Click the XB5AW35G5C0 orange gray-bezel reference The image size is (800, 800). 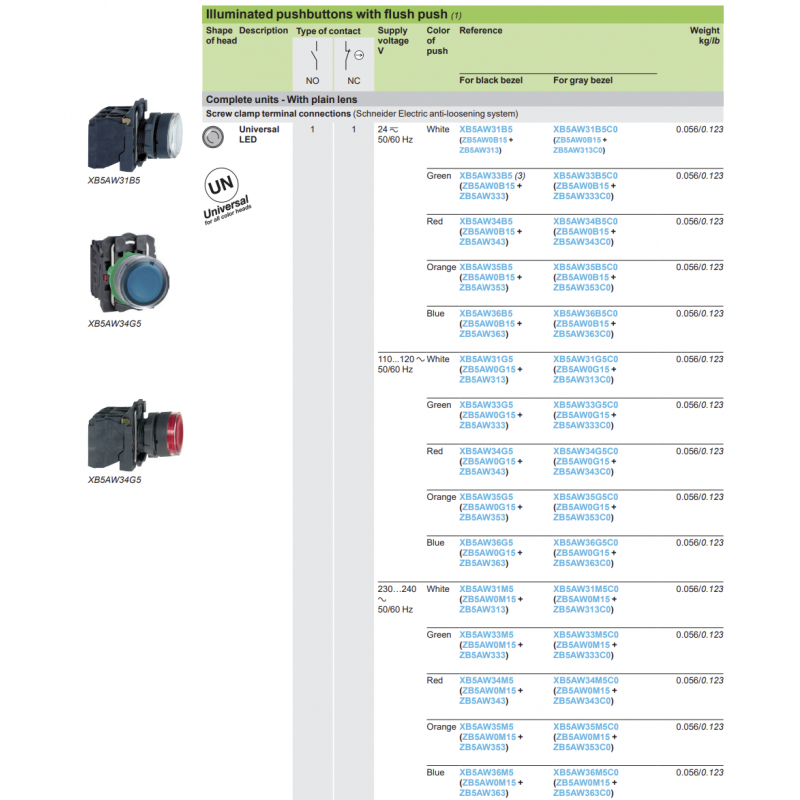585,497
